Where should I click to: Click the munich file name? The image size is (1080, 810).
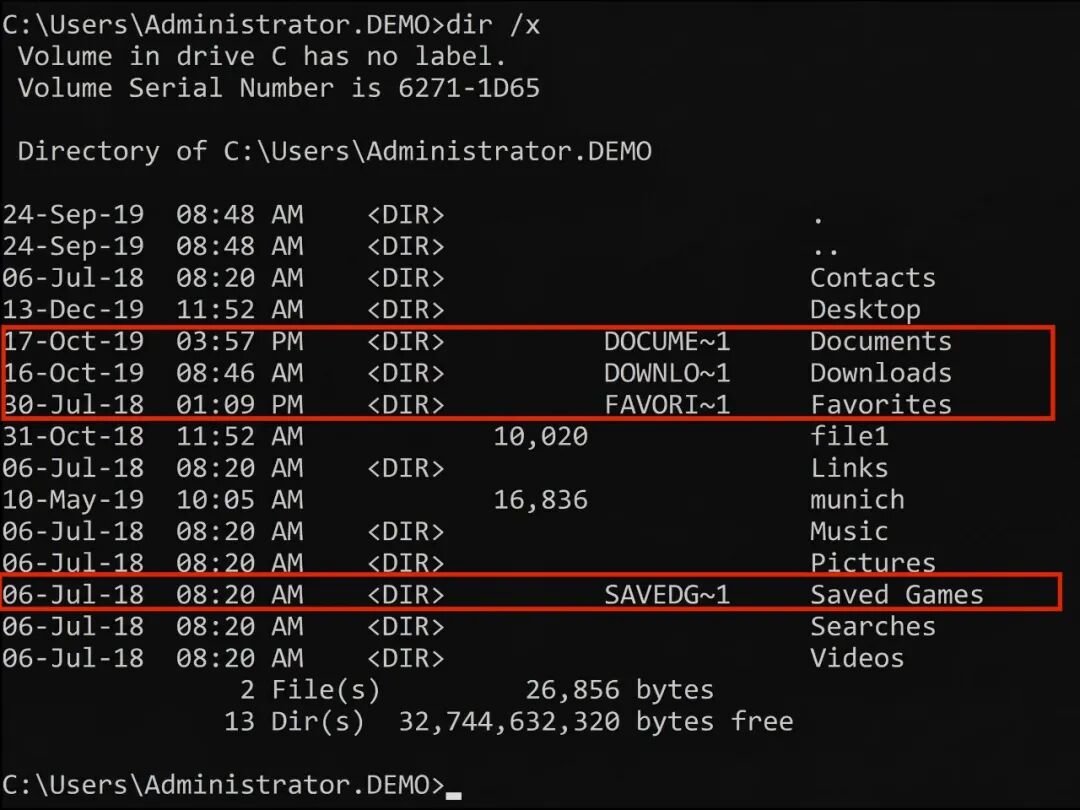tap(858, 500)
